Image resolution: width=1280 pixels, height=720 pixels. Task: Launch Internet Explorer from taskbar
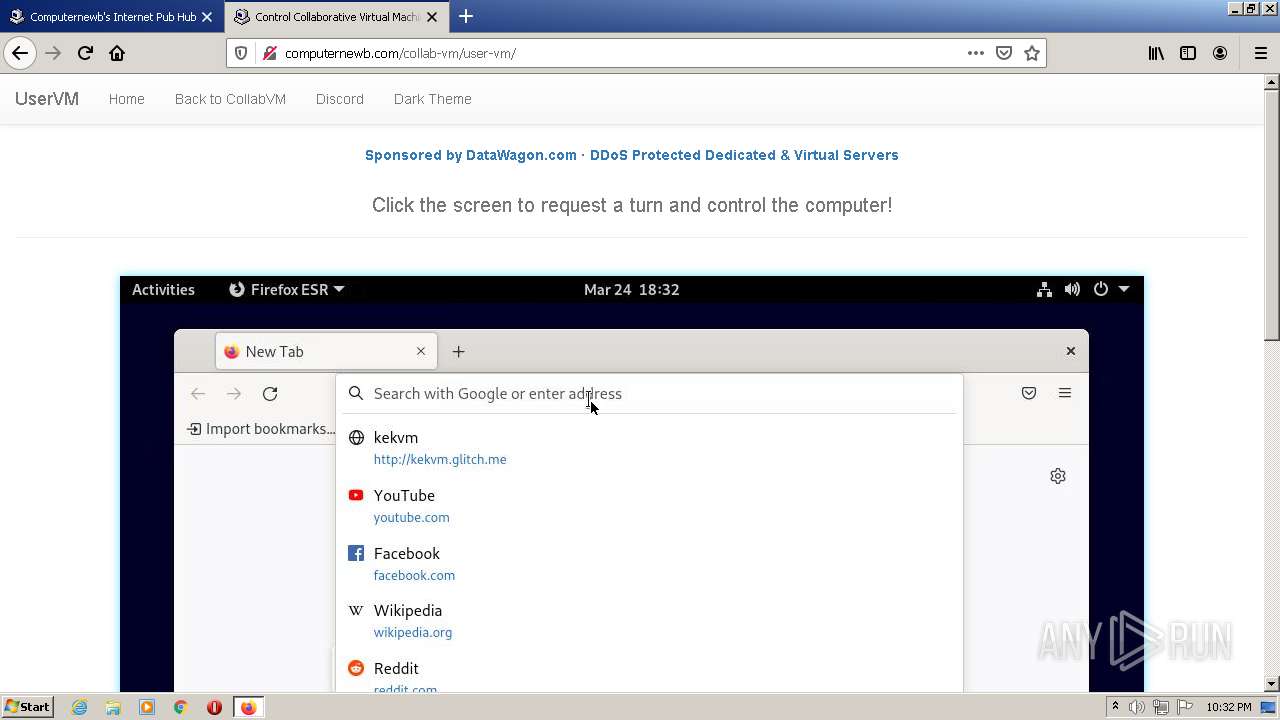pos(79,707)
